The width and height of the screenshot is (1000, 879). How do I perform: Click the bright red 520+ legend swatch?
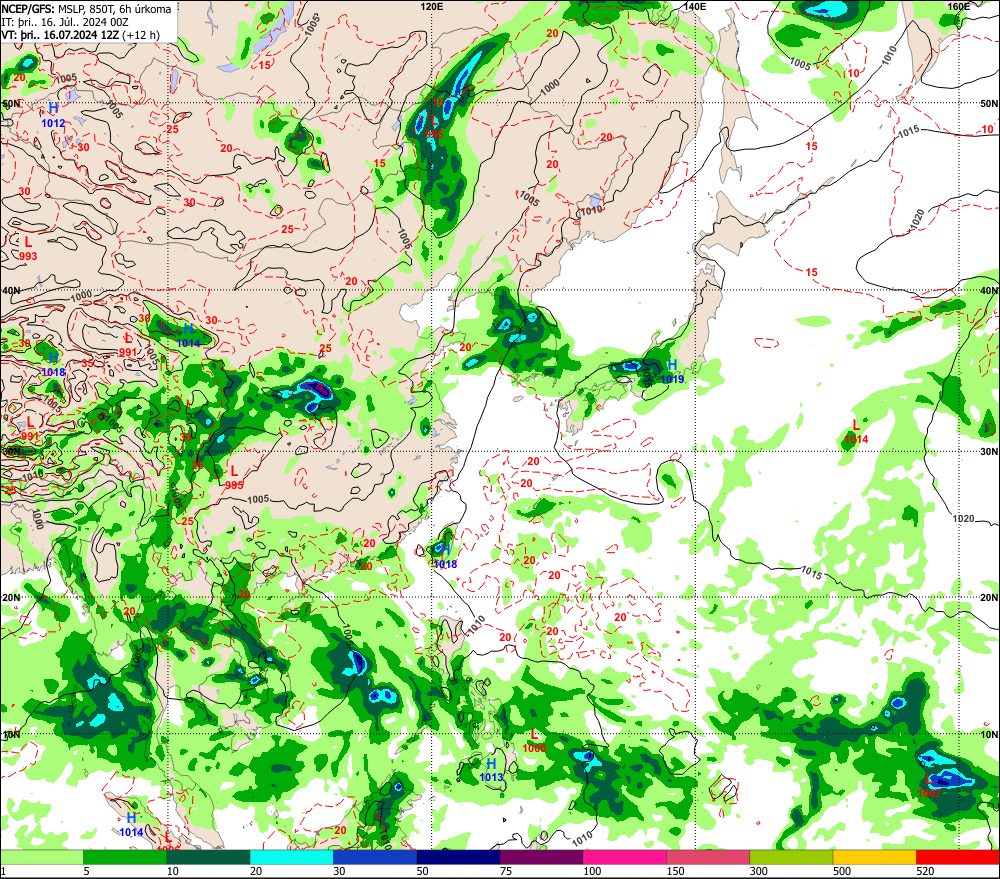click(x=957, y=857)
